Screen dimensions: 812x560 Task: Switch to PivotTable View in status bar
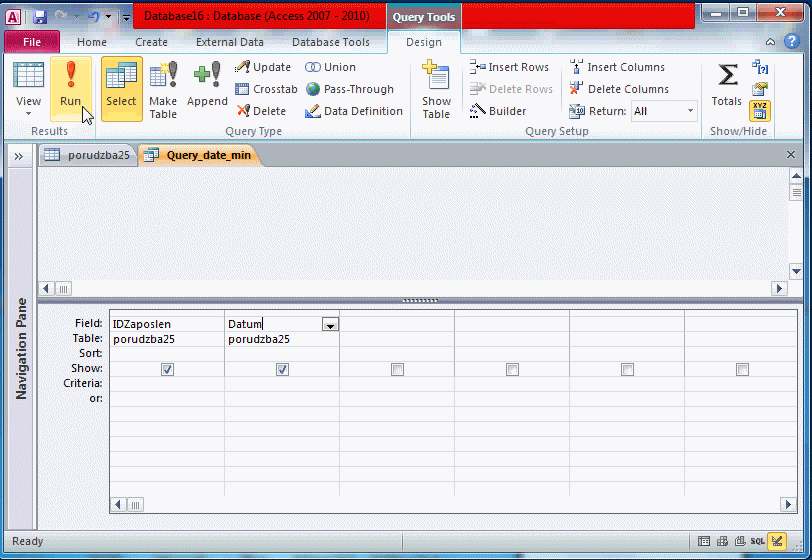[722, 541]
